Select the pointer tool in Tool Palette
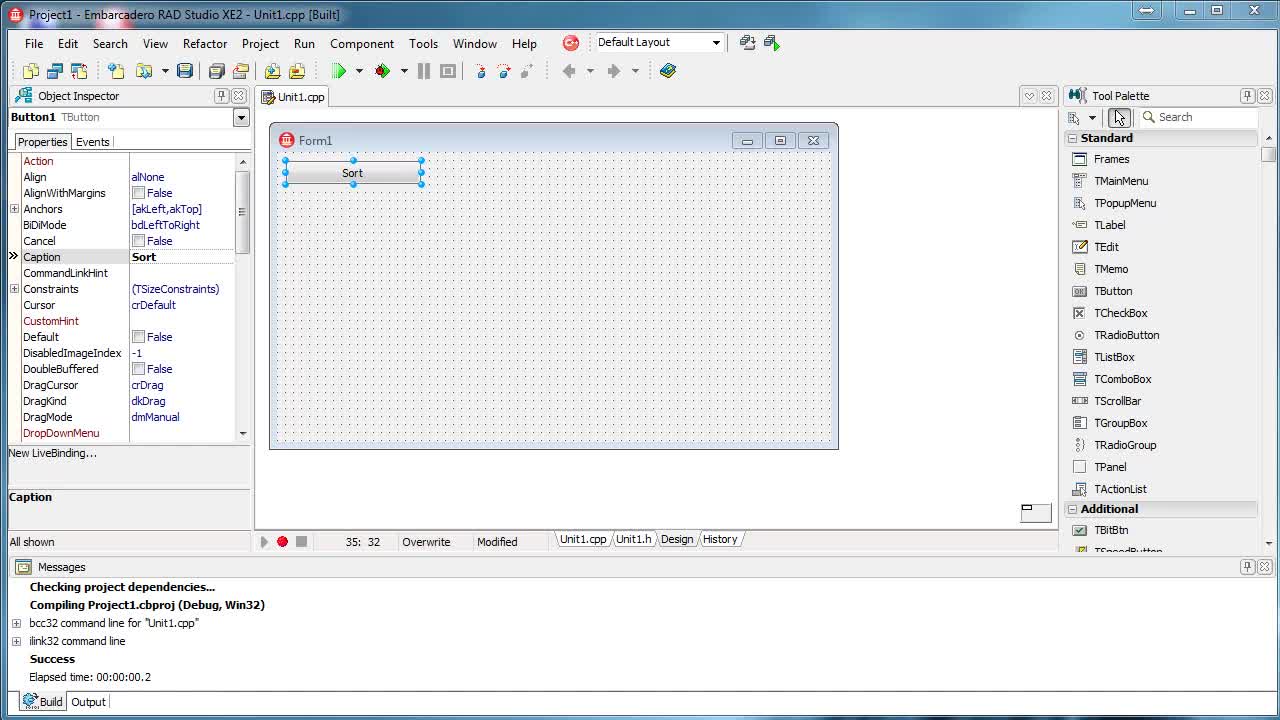 click(1119, 117)
